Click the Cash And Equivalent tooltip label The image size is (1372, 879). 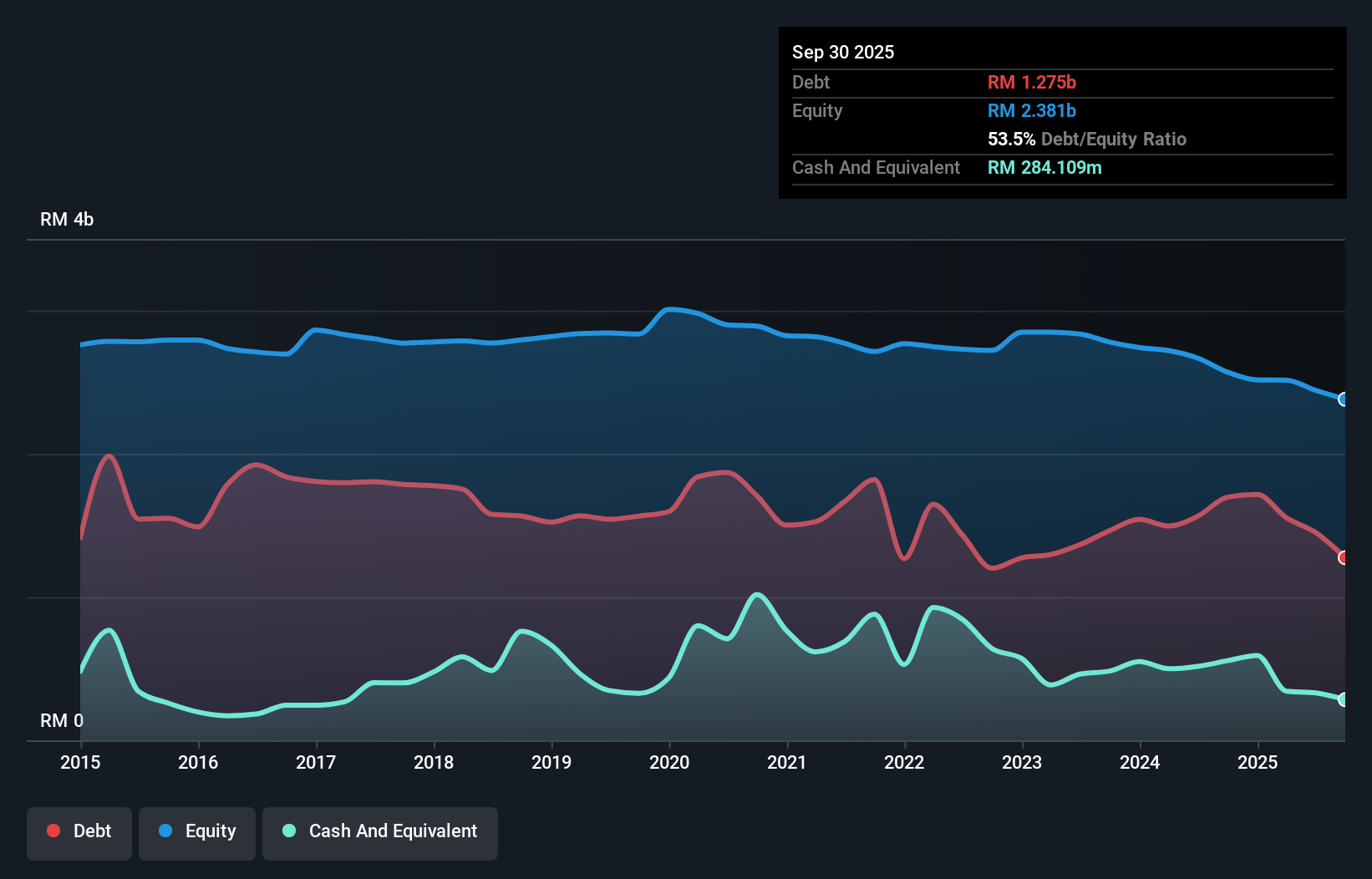tap(876, 167)
